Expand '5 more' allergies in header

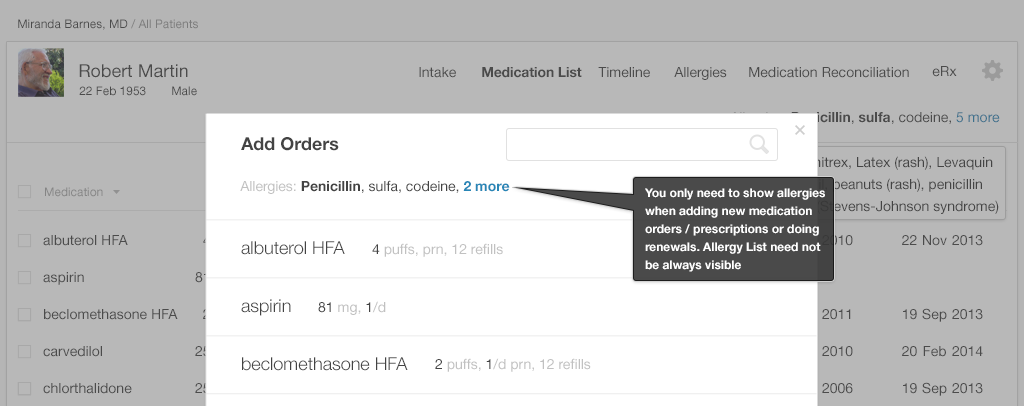[x=977, y=117]
